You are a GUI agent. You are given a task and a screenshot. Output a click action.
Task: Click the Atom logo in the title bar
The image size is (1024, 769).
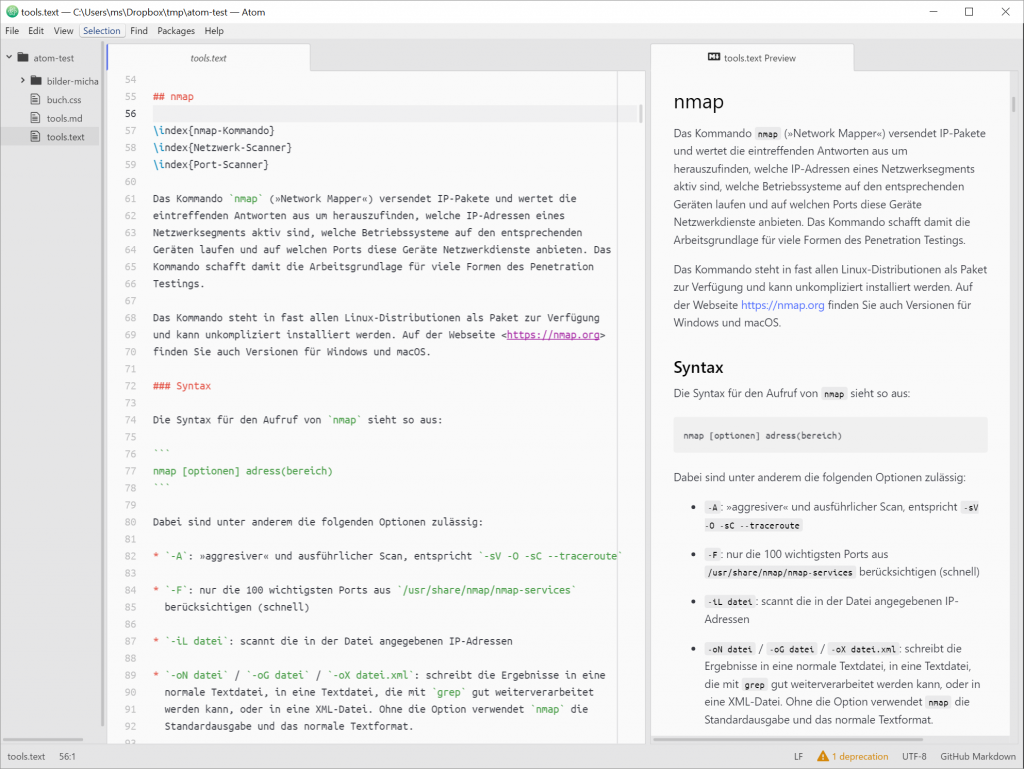[x=10, y=11]
